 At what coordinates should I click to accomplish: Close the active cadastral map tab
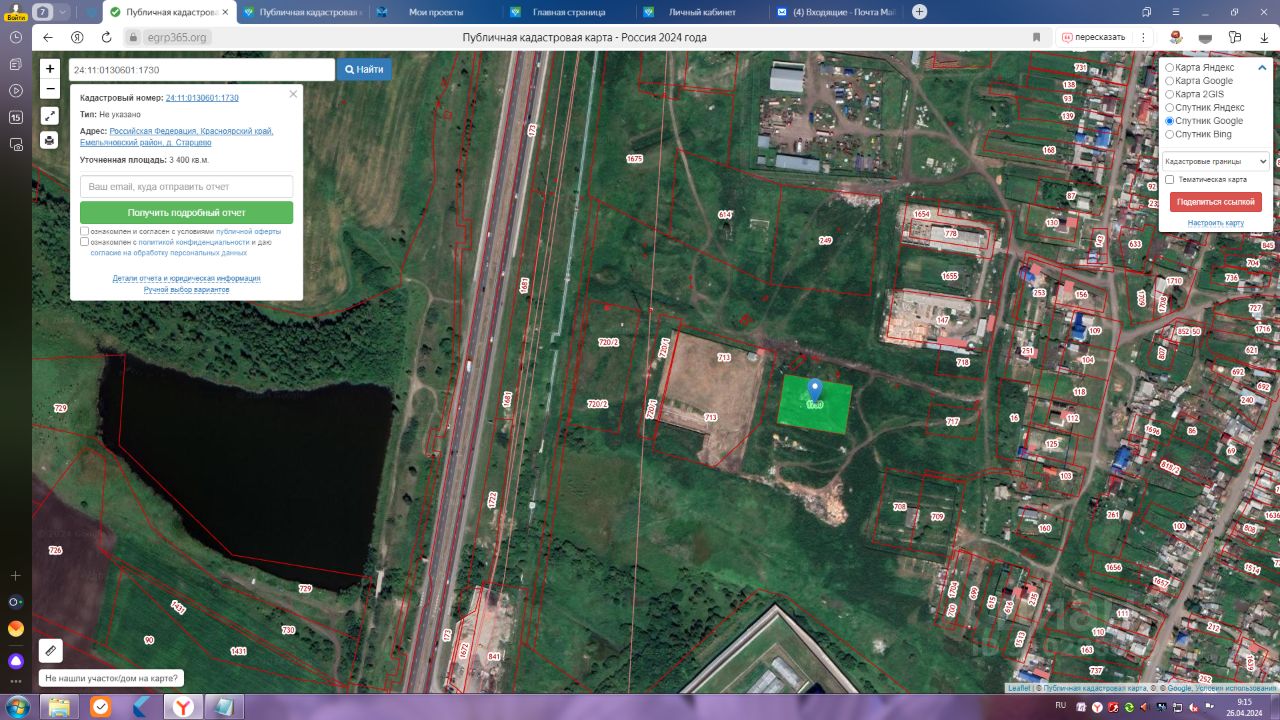224,12
